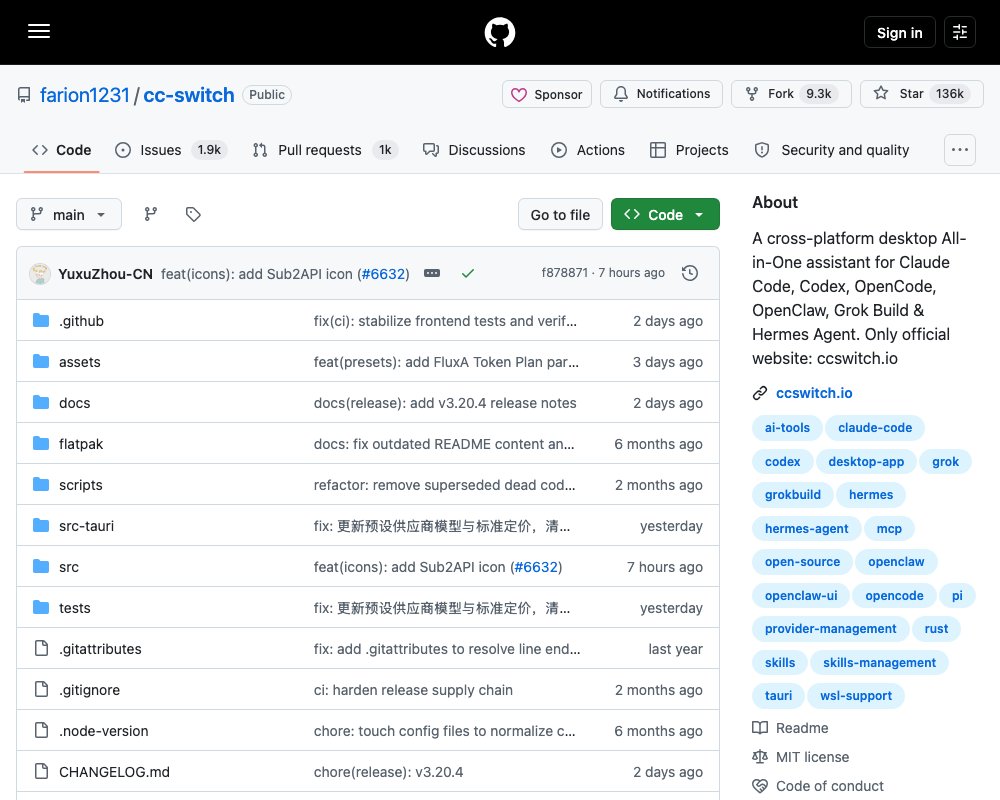
Task: Switch to the Code tab
Action: tap(62, 150)
